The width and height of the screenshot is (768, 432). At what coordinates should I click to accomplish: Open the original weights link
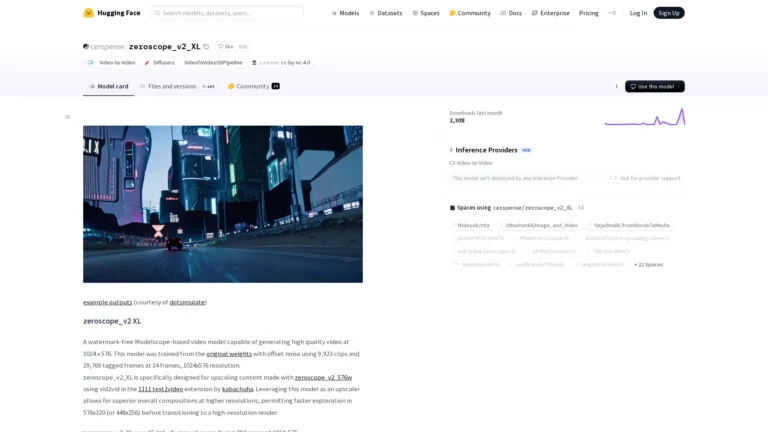click(229, 354)
